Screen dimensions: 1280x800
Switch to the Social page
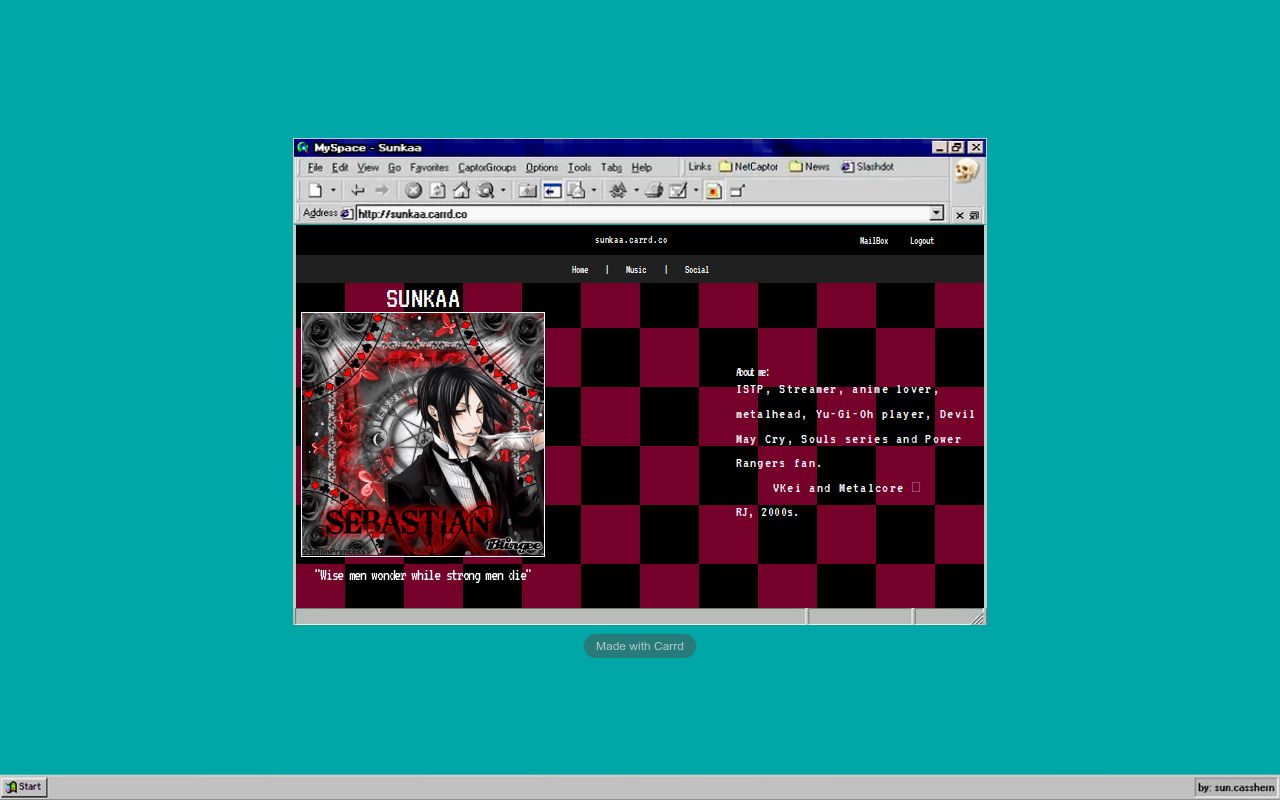pos(697,270)
